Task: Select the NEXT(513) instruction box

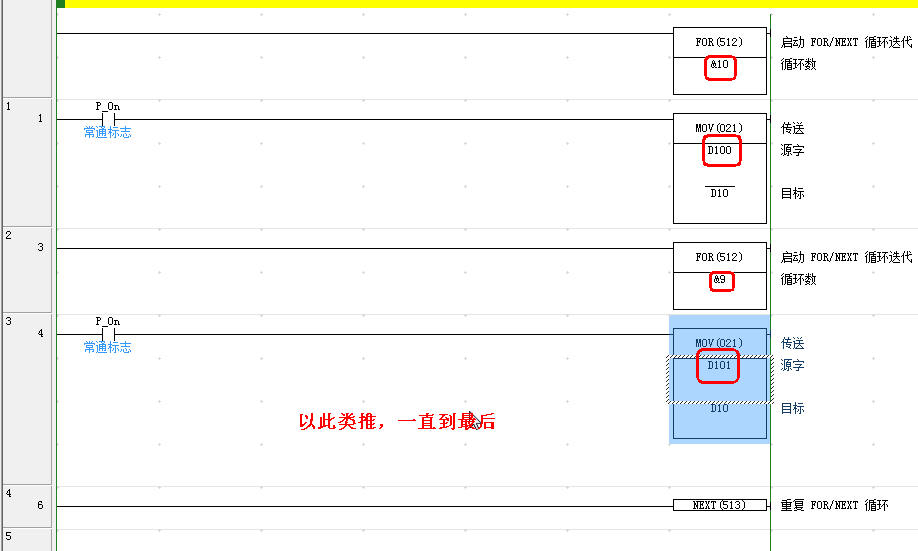Action: pos(719,505)
